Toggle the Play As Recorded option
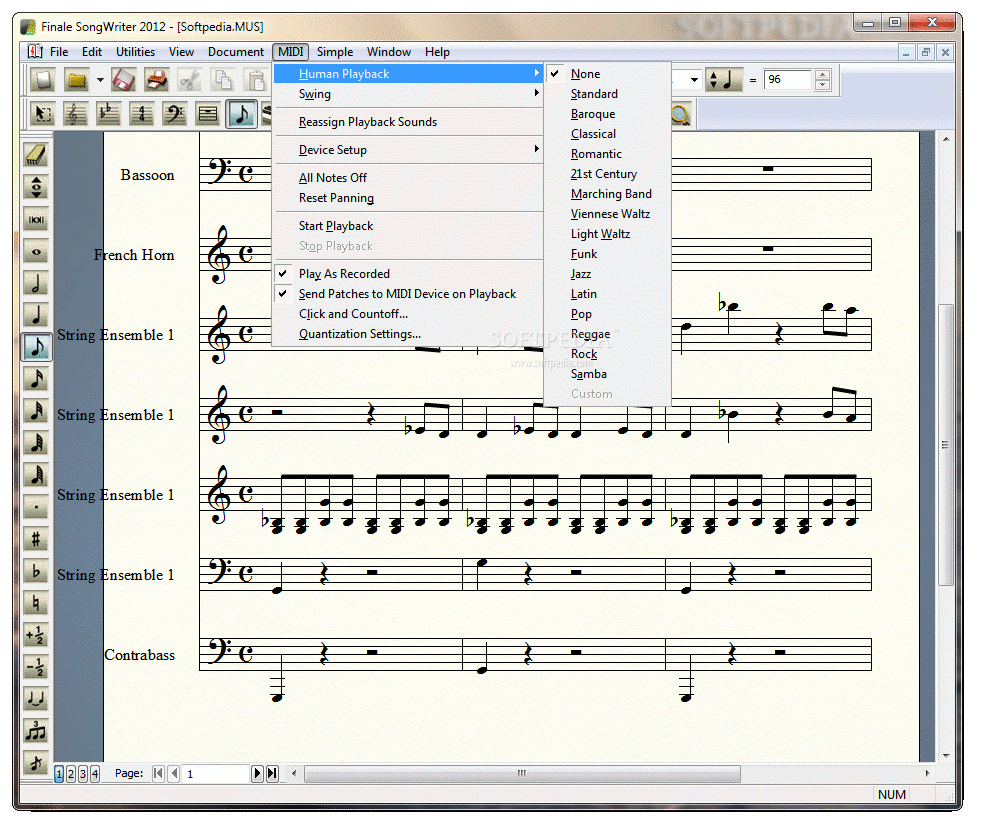 408,274
